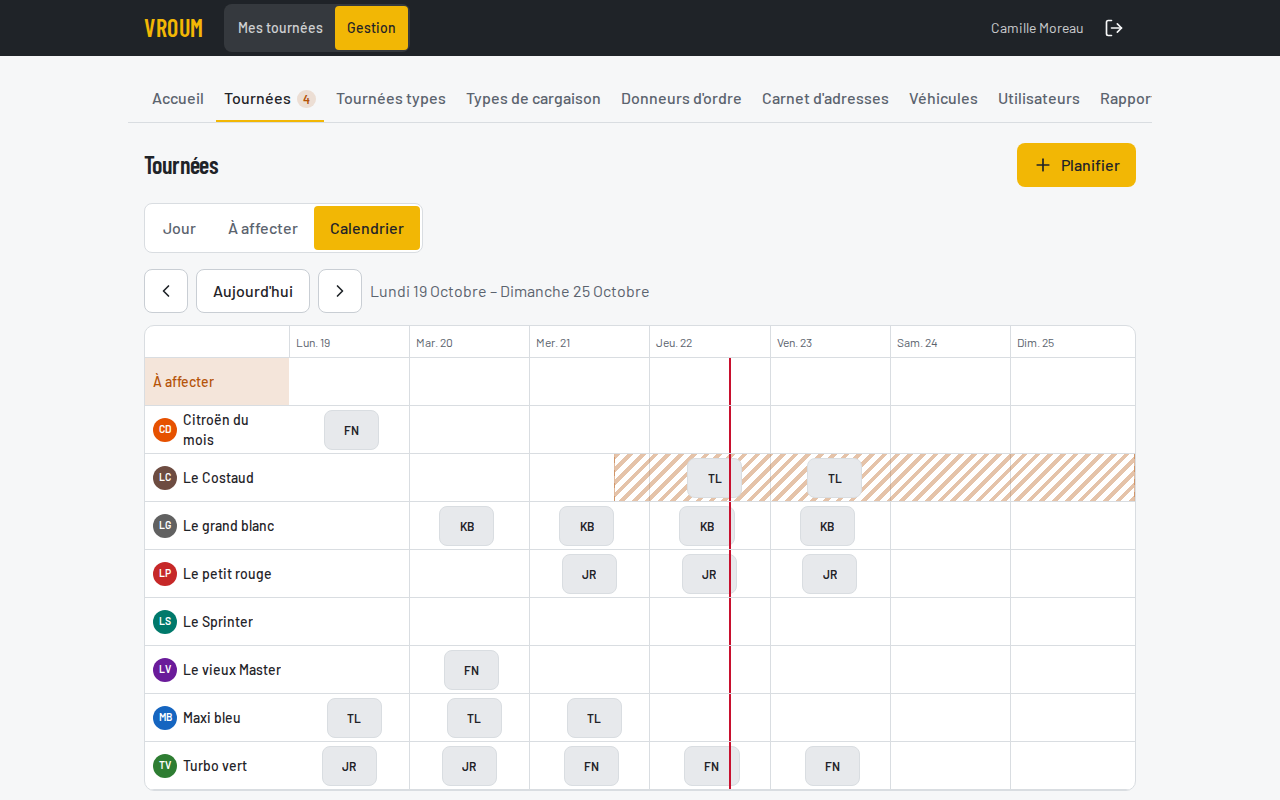Switch to Mes tournées mode

coord(280,28)
